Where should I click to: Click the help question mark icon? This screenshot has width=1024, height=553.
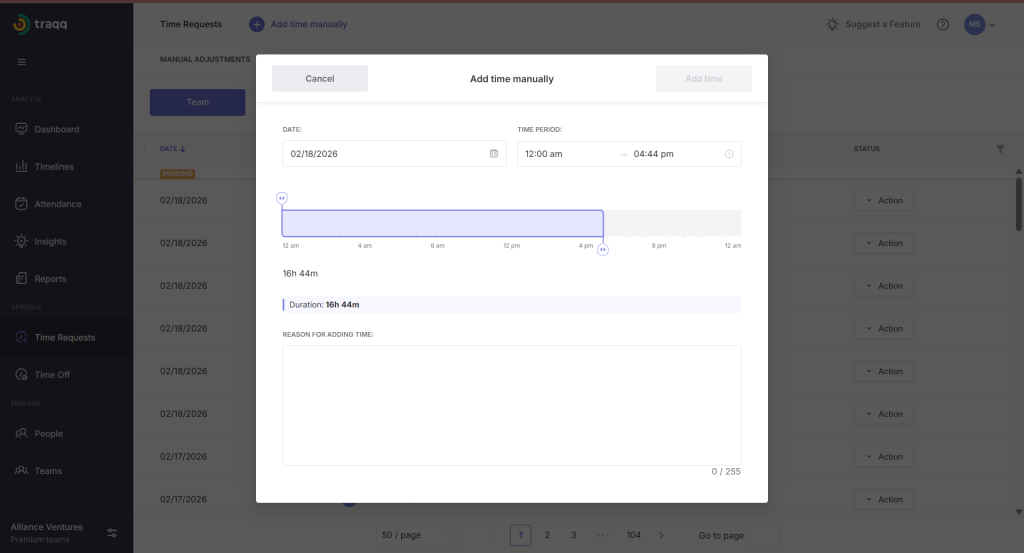click(942, 25)
